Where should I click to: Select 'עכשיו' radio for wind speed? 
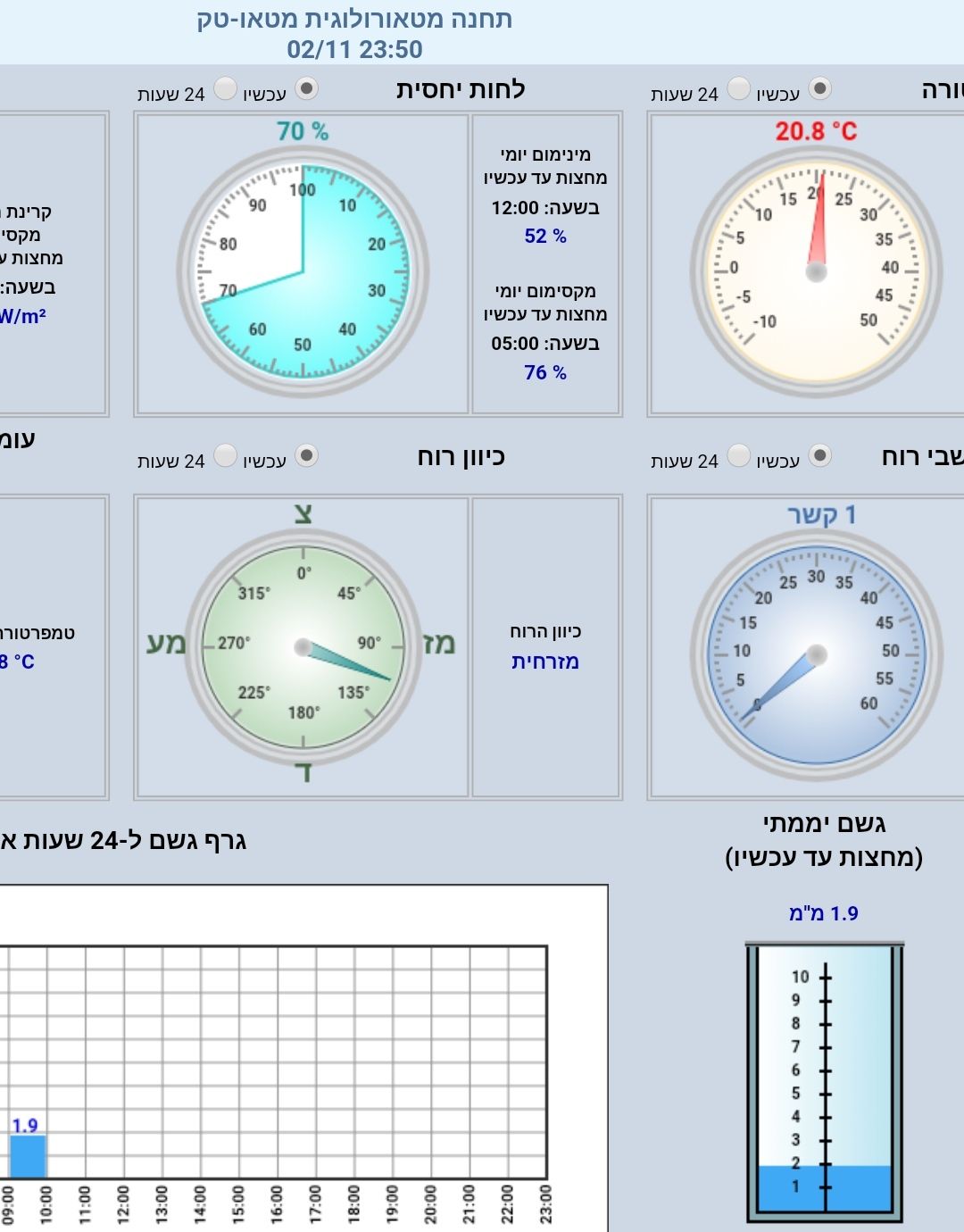tap(819, 456)
